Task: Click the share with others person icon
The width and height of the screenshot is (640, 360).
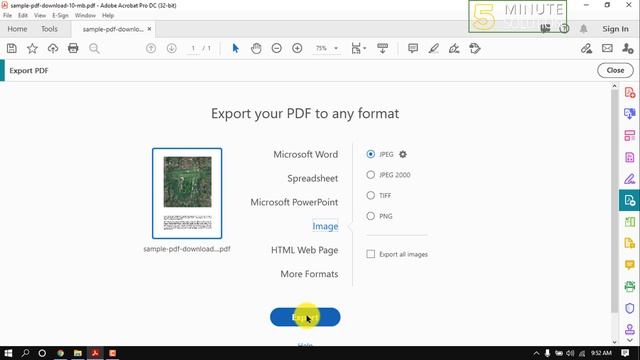Action: (x=628, y=48)
